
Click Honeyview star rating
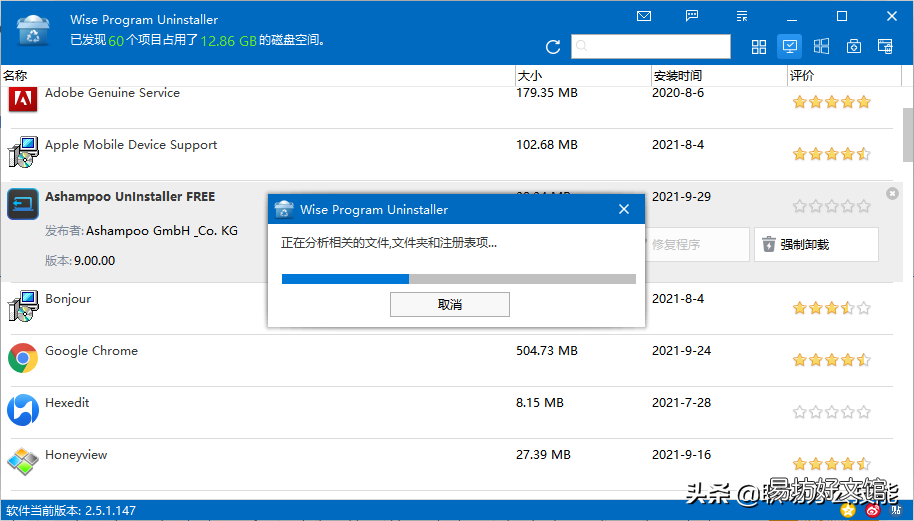coord(832,464)
